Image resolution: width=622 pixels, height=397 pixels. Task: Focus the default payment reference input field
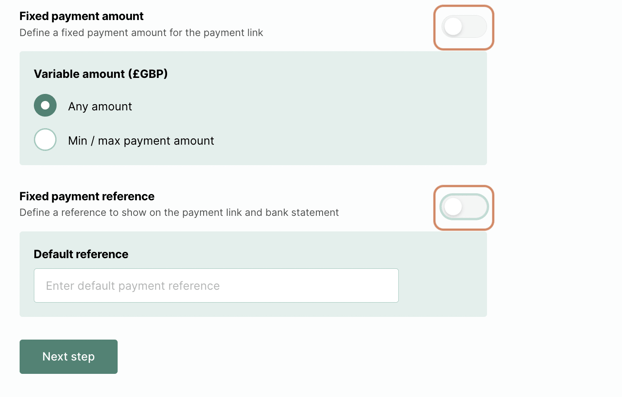point(216,286)
